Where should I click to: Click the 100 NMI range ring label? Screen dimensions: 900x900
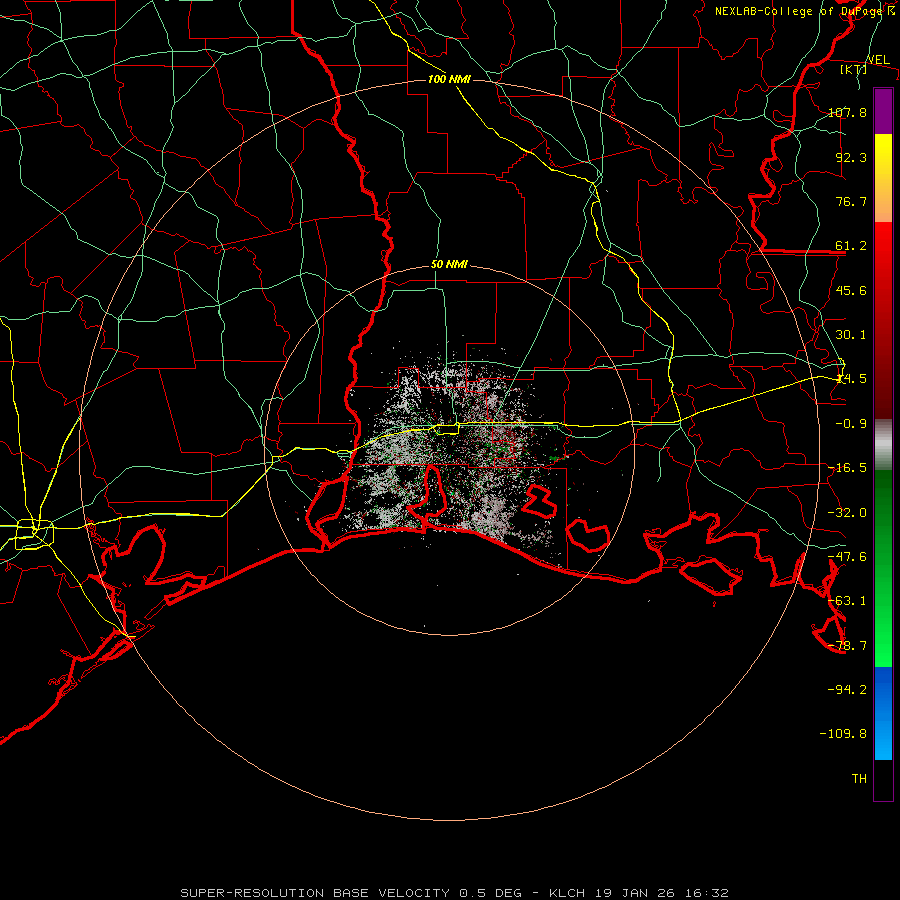(449, 79)
